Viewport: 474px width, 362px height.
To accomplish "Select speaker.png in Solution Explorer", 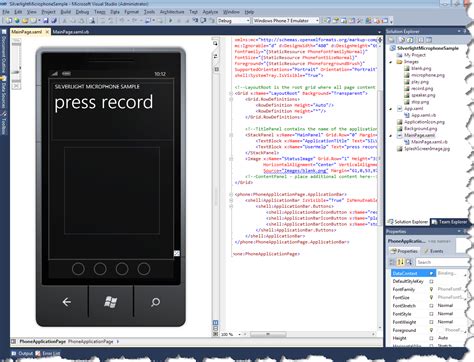I will coord(423,95).
